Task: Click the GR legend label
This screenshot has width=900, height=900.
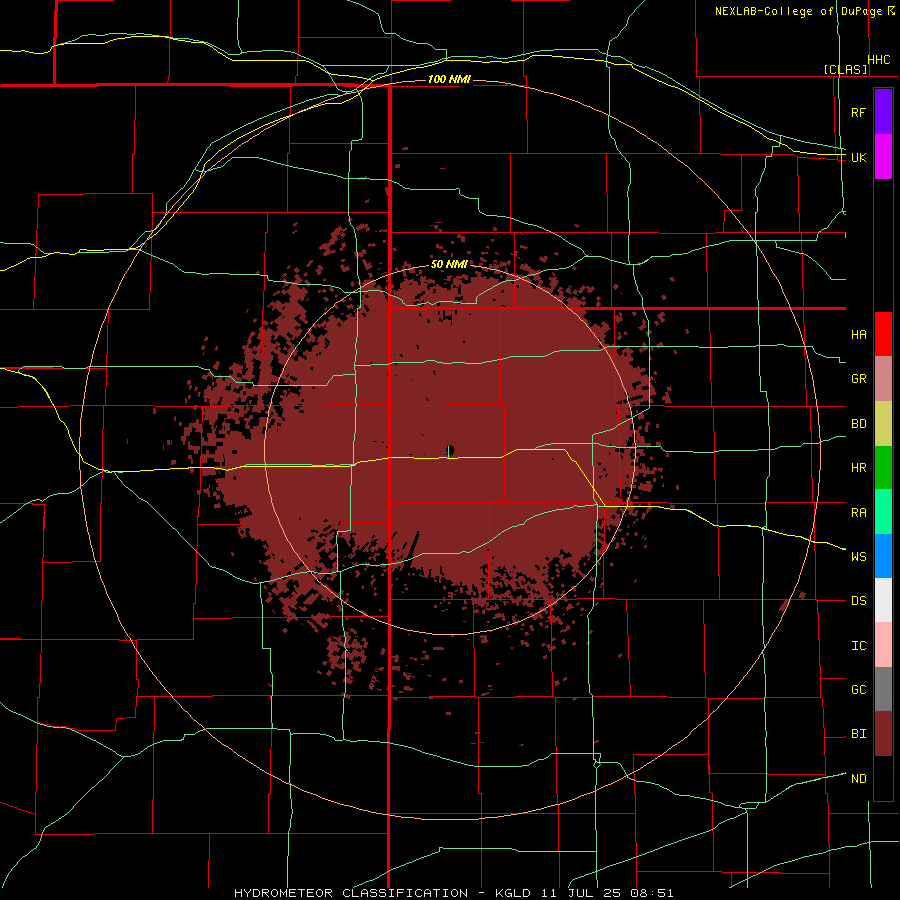Action: point(858,379)
